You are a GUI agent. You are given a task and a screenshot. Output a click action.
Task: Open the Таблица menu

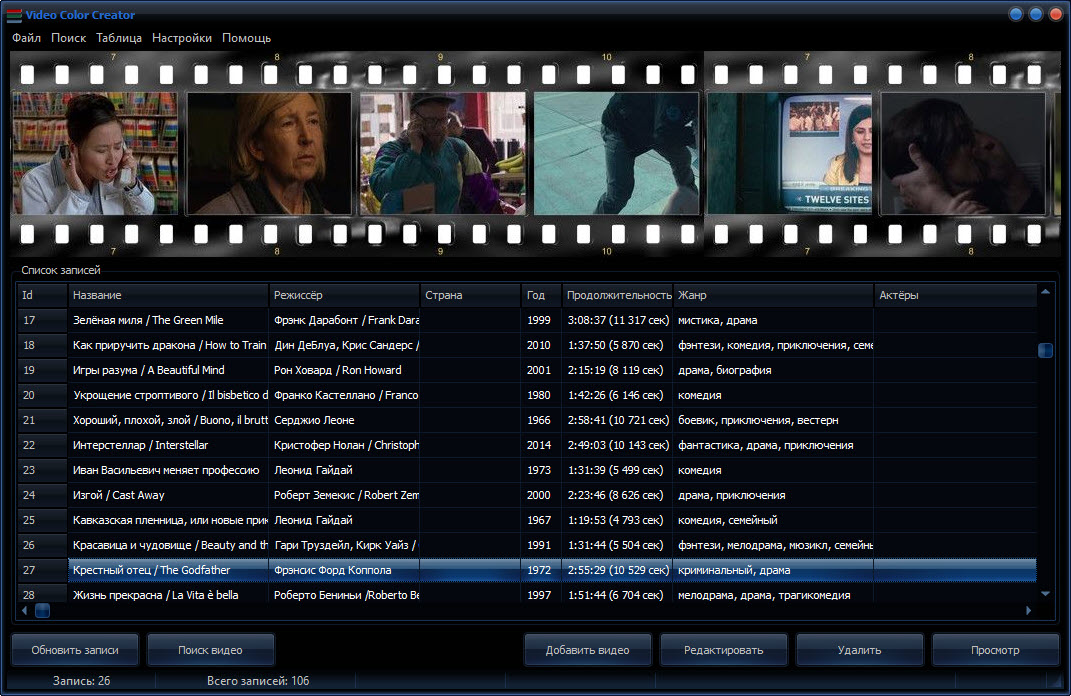[x=119, y=38]
